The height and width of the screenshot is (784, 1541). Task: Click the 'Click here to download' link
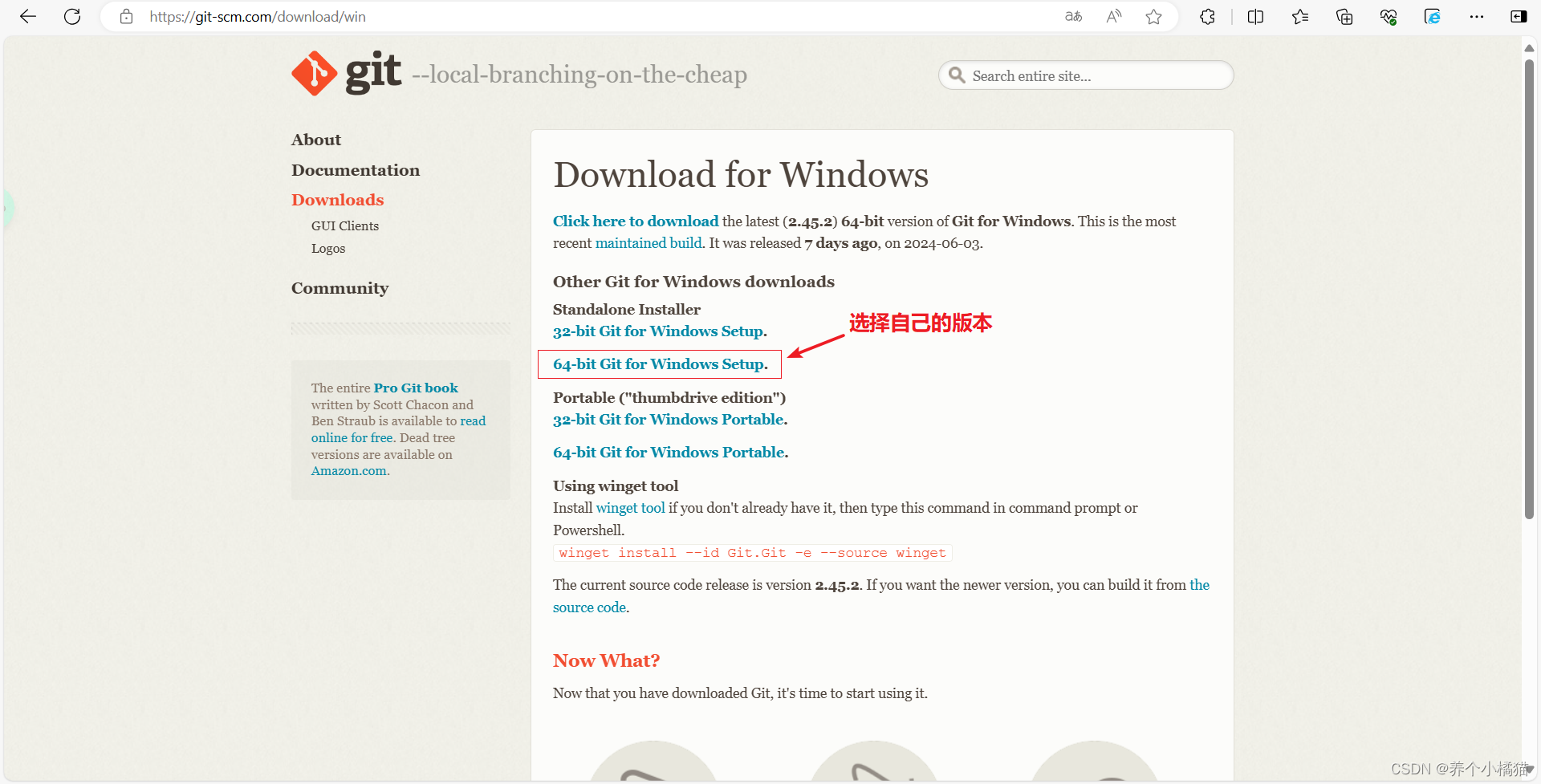point(636,221)
